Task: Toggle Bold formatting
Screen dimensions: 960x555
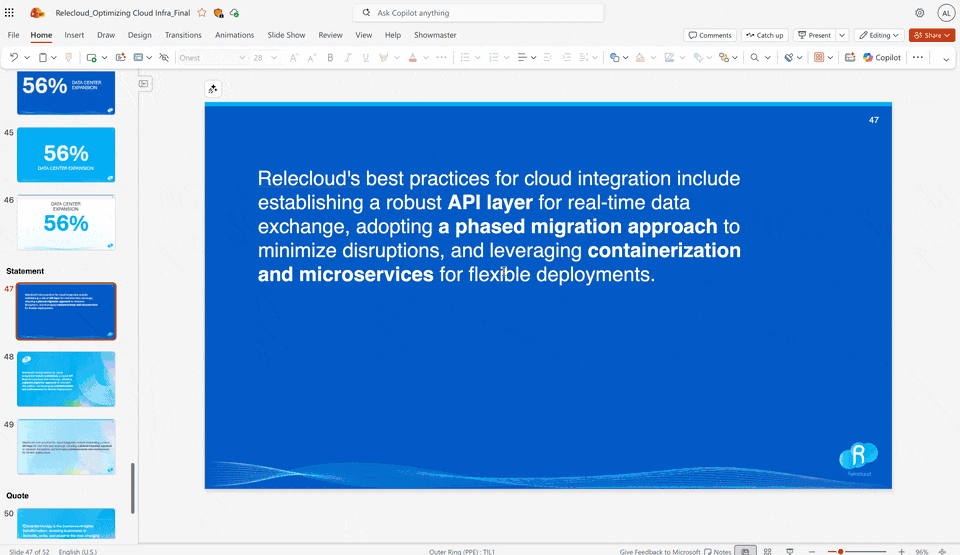Action: pos(330,58)
